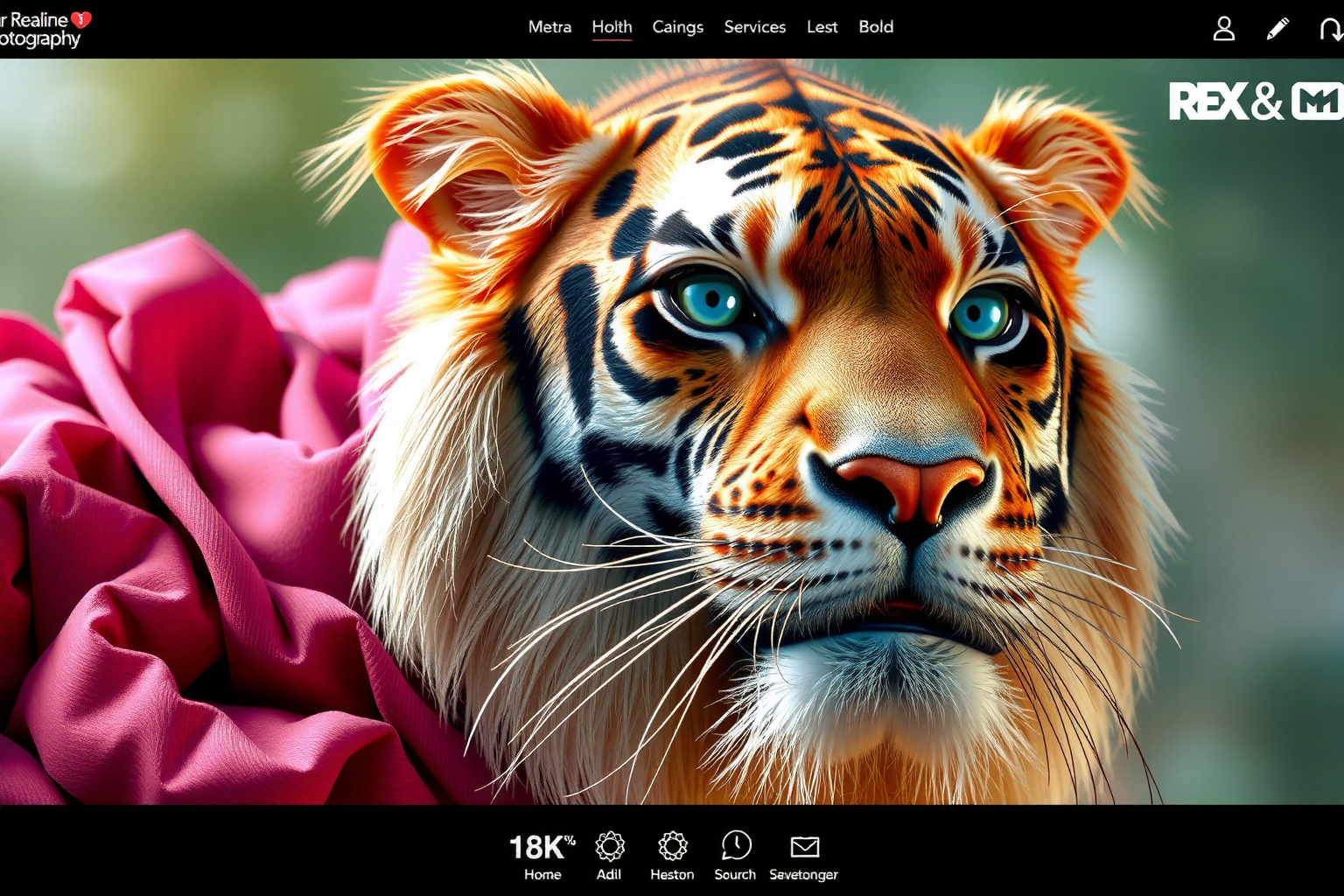Viewport: 1344px width, 896px height.
Task: Click the Bold menu item
Action: coord(876,27)
